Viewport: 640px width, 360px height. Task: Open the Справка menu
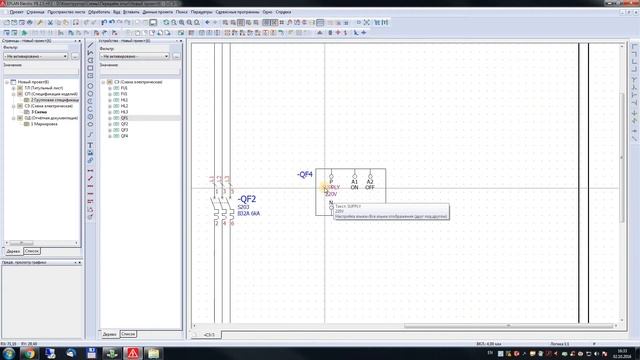tap(283, 12)
